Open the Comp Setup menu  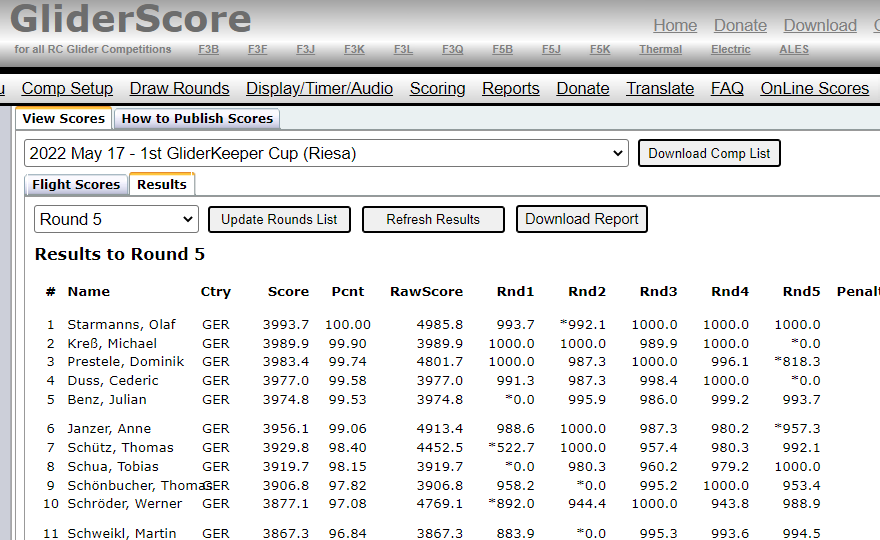pyautogui.click(x=67, y=88)
